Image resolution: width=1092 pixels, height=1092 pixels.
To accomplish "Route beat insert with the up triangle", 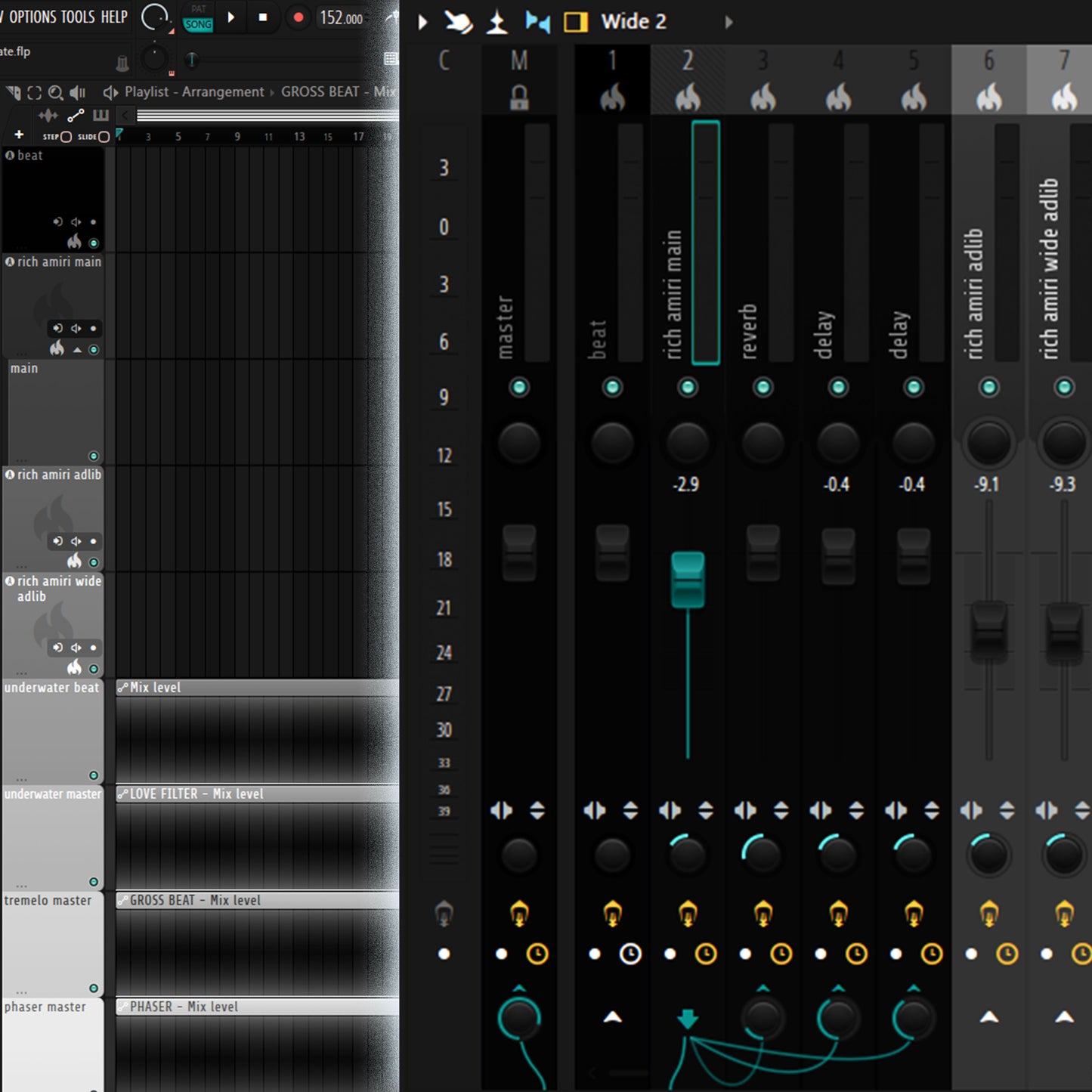I will 612,1017.
